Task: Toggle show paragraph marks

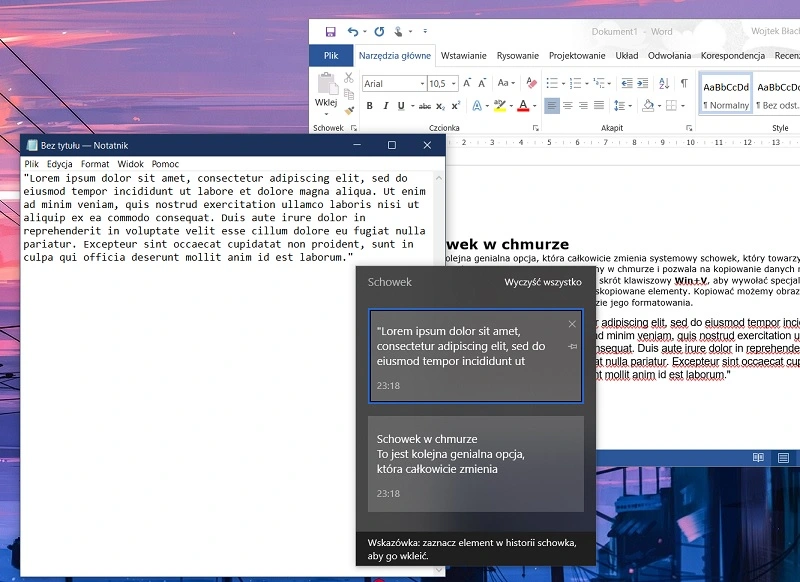Action: click(684, 83)
